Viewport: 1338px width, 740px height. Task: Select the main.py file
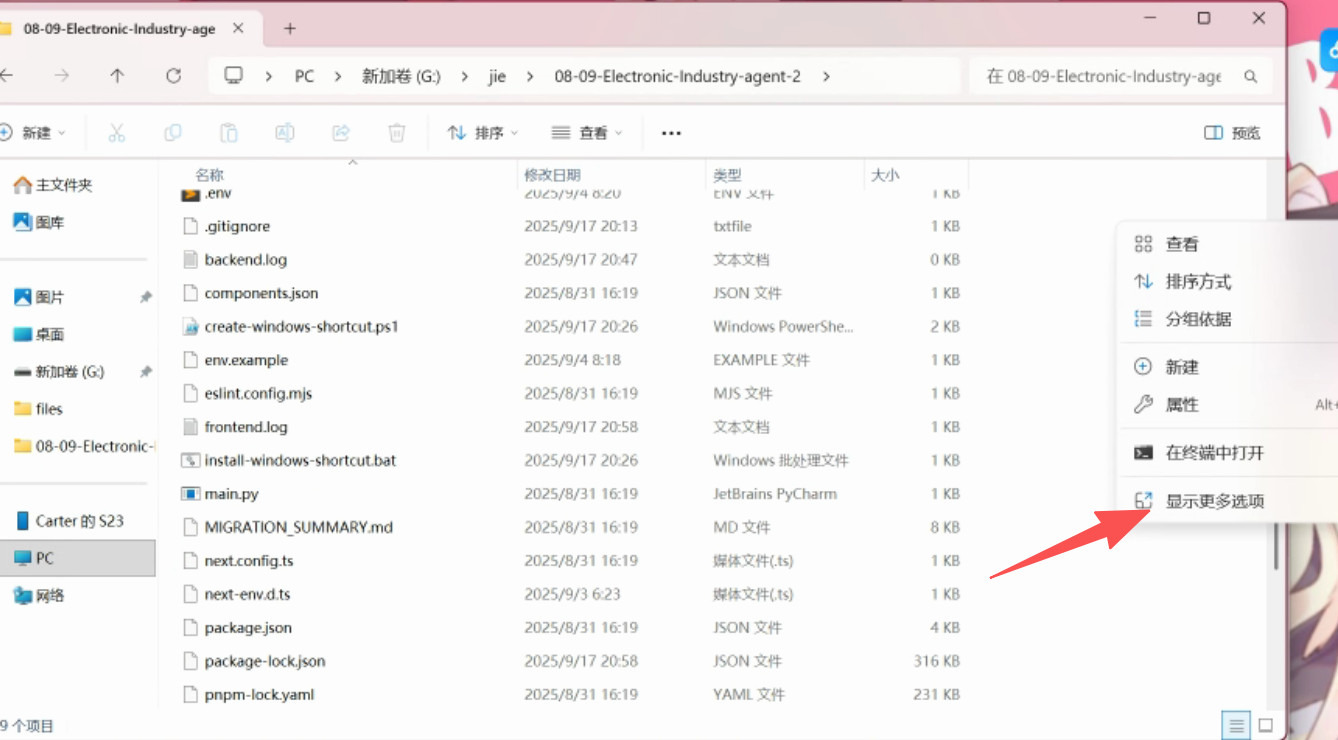231,494
